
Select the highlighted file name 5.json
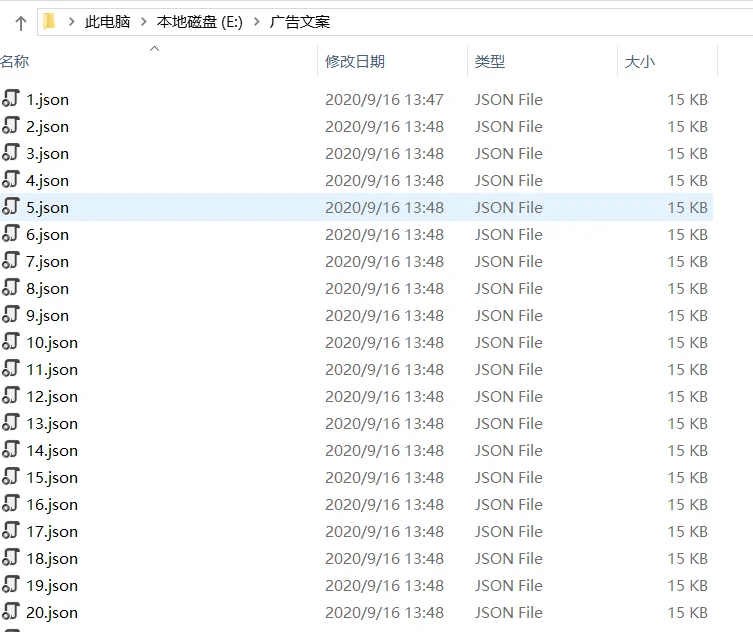(x=48, y=207)
